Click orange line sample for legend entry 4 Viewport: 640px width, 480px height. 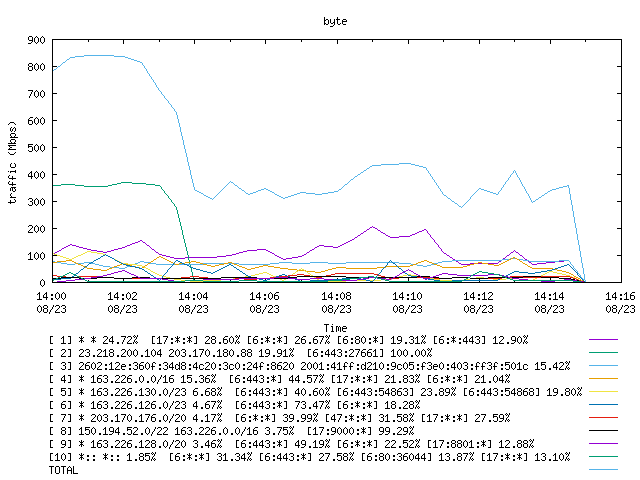pos(603,379)
